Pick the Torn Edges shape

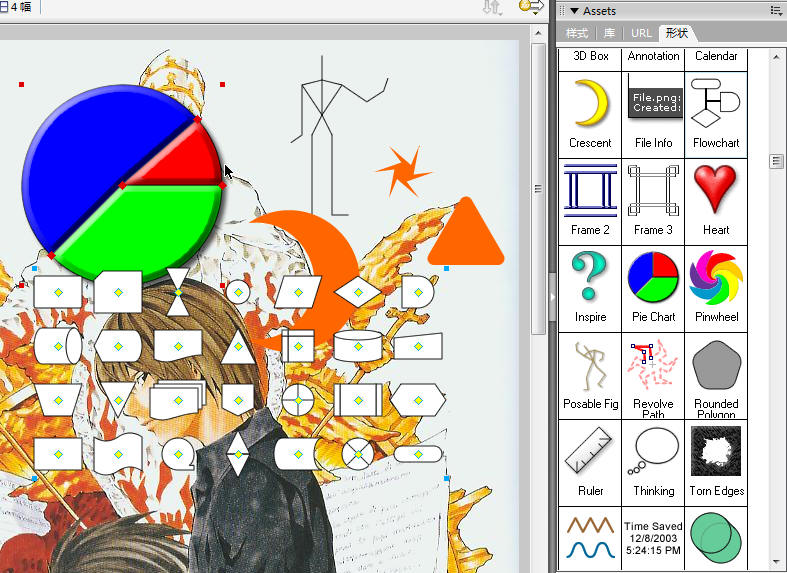coord(716,463)
